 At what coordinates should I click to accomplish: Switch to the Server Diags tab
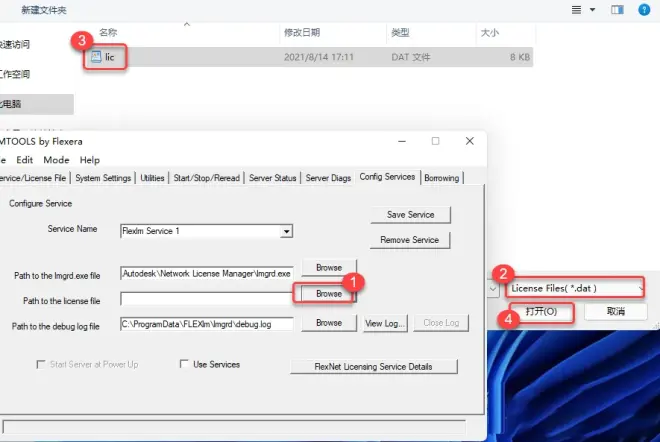click(328, 178)
